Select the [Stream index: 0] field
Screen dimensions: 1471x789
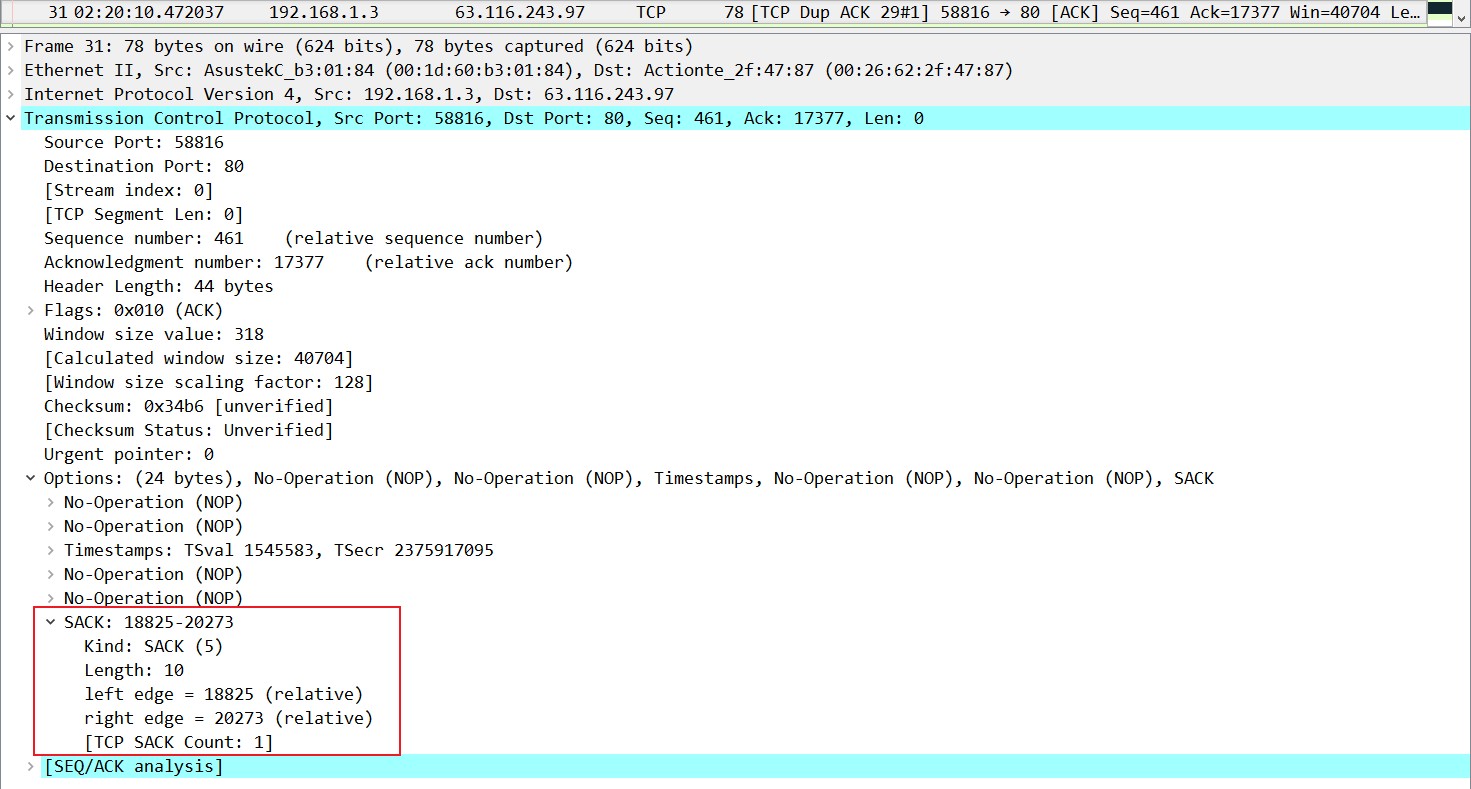coord(128,190)
